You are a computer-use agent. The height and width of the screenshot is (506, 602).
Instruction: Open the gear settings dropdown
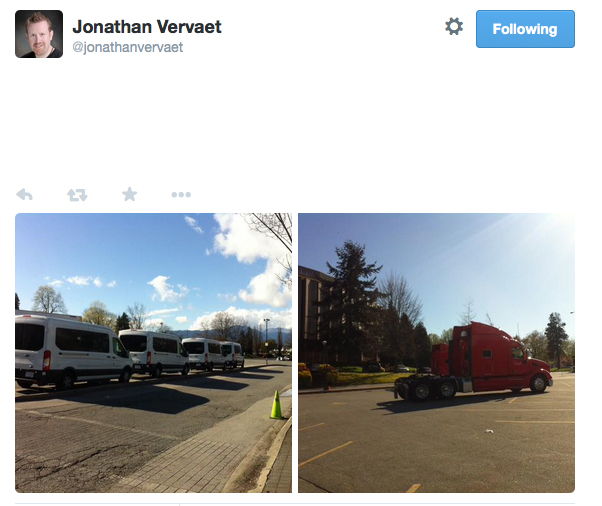tap(454, 27)
